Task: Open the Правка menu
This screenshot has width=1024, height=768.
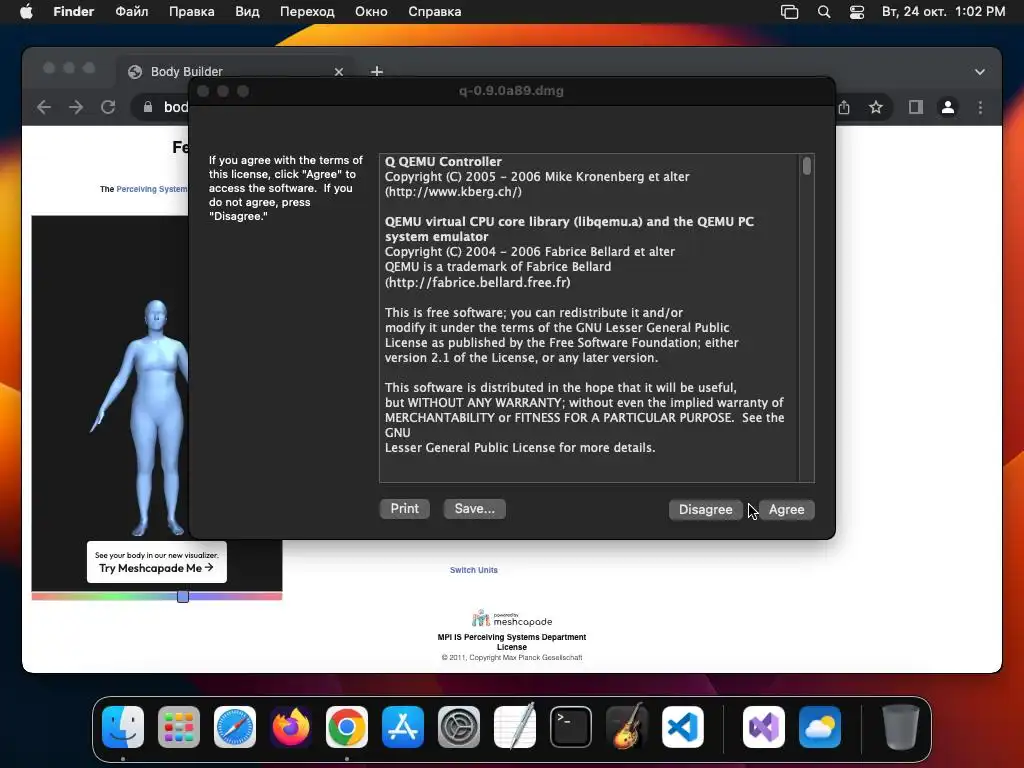Action: click(191, 12)
